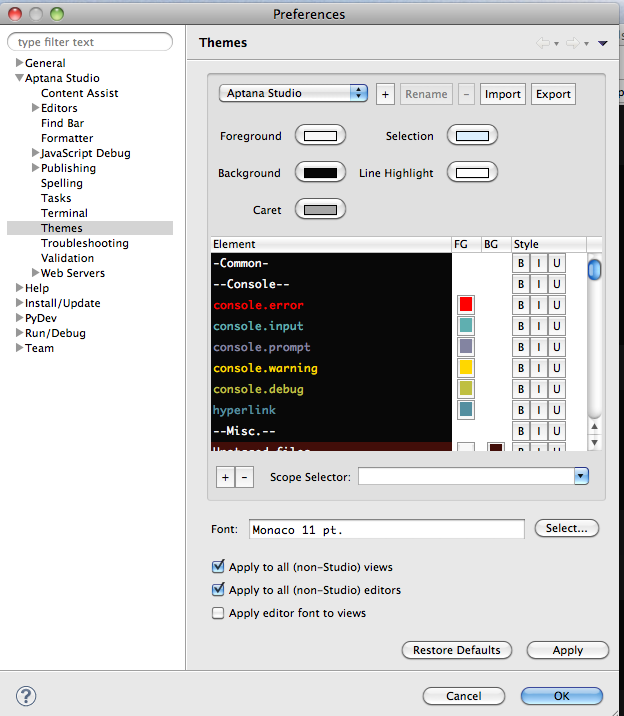Open the Troubleshooting preferences page
Viewport: 624px width, 716px height.
click(x=84, y=243)
